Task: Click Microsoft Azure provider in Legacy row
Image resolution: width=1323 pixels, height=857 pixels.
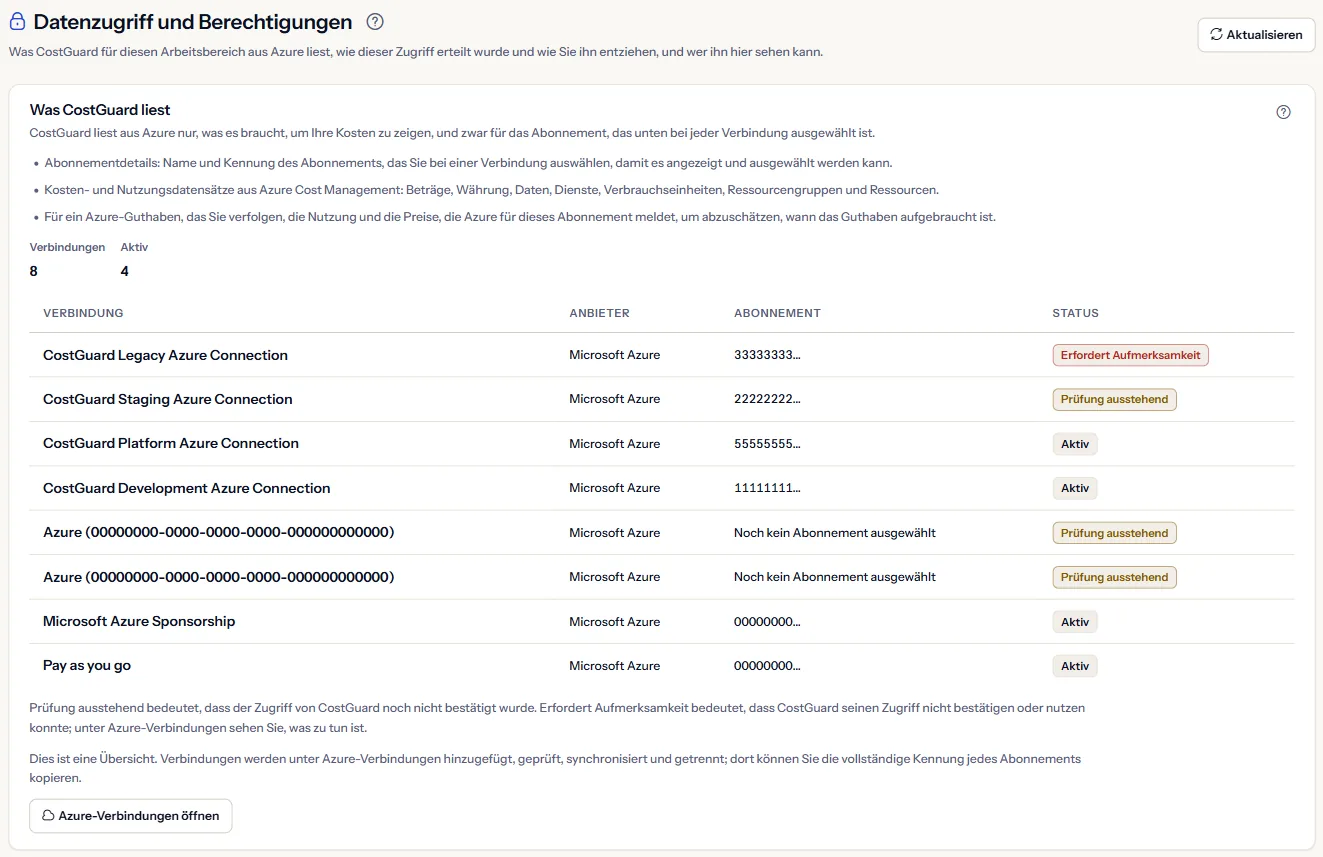Action: (x=615, y=355)
